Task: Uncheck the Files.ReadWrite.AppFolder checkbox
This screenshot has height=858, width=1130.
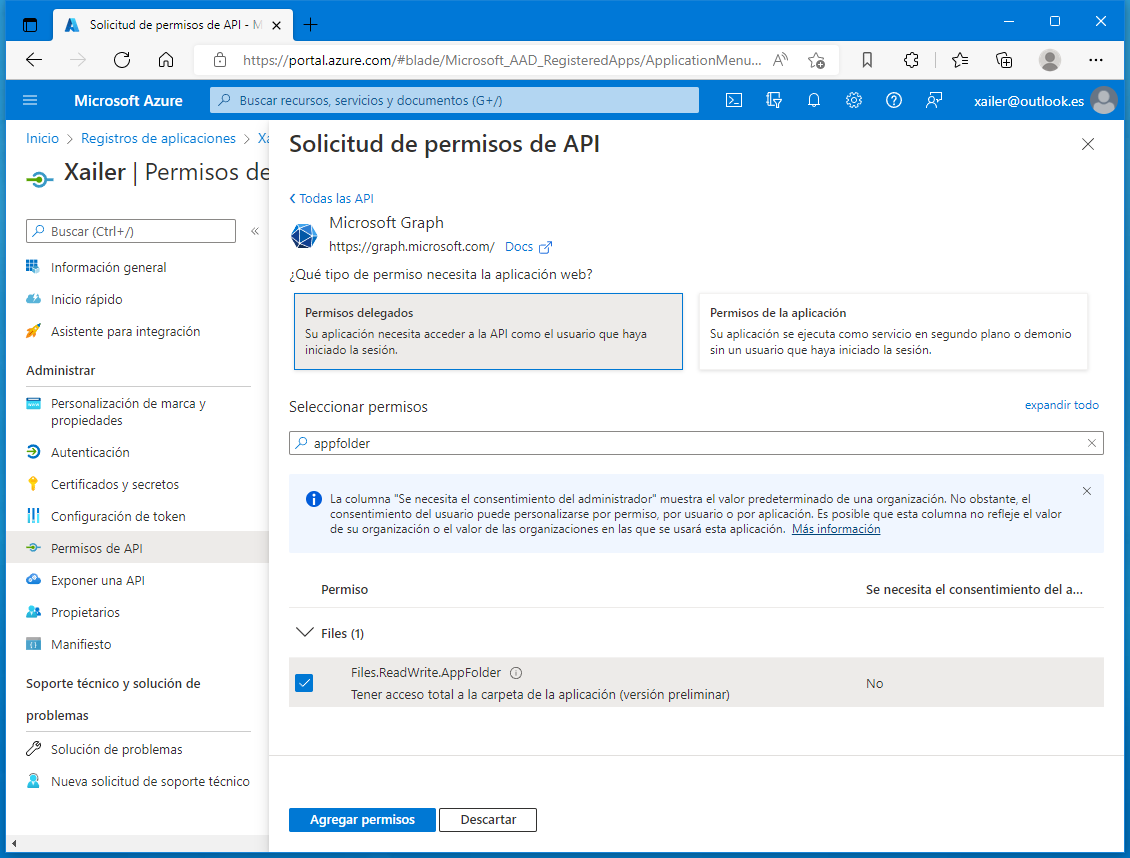Action: 304,683
